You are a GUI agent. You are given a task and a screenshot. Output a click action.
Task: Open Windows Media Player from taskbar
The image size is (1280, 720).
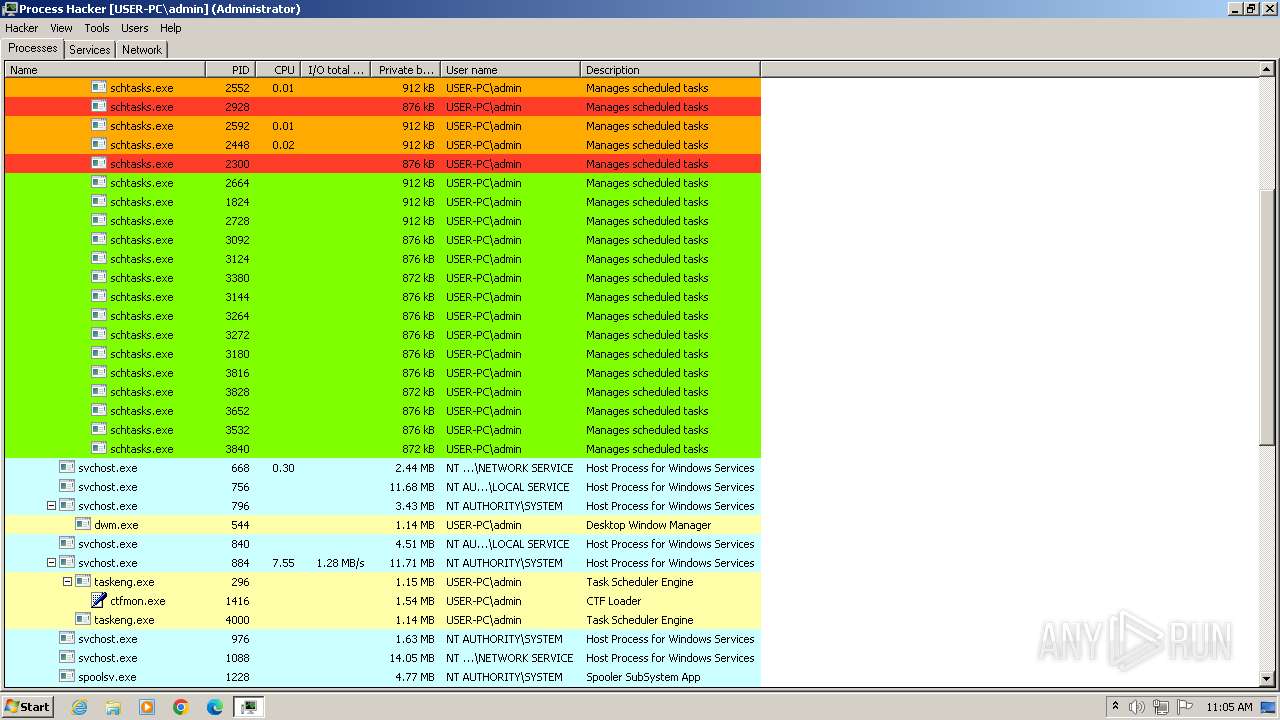(x=147, y=707)
